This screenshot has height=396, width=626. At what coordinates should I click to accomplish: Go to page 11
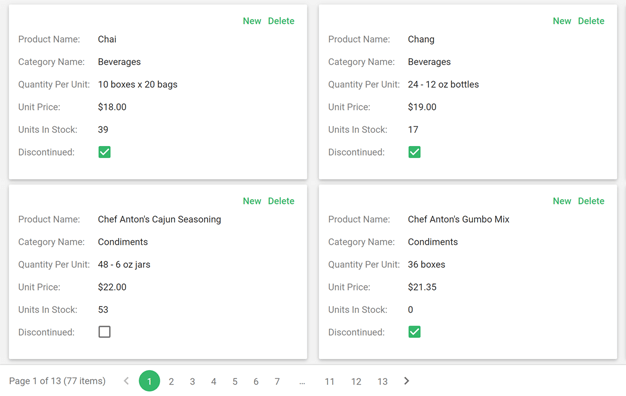pos(329,381)
